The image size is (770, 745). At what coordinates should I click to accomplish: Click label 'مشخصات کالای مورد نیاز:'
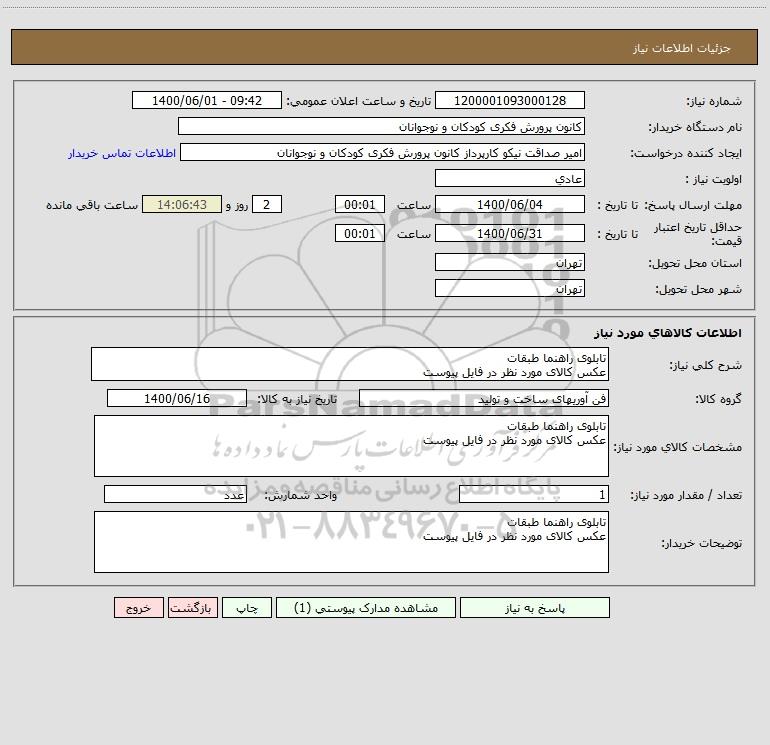click(678, 447)
